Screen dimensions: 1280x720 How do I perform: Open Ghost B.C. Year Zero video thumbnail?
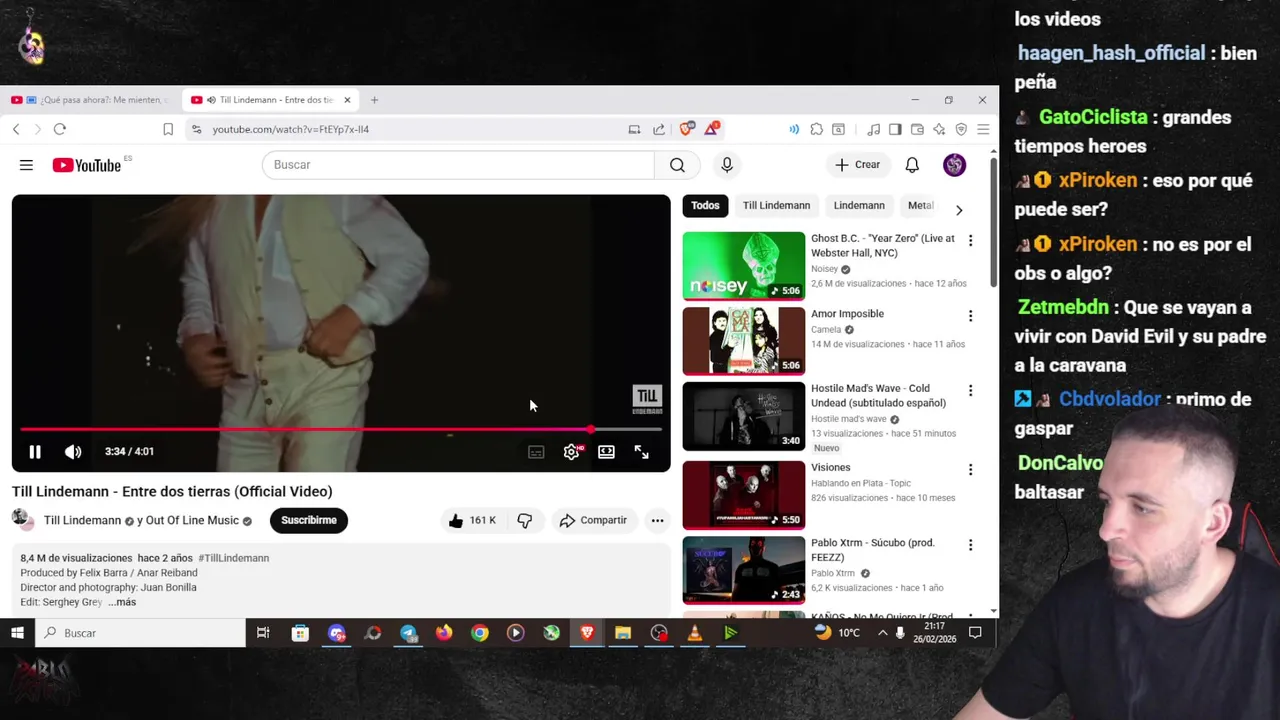click(744, 266)
